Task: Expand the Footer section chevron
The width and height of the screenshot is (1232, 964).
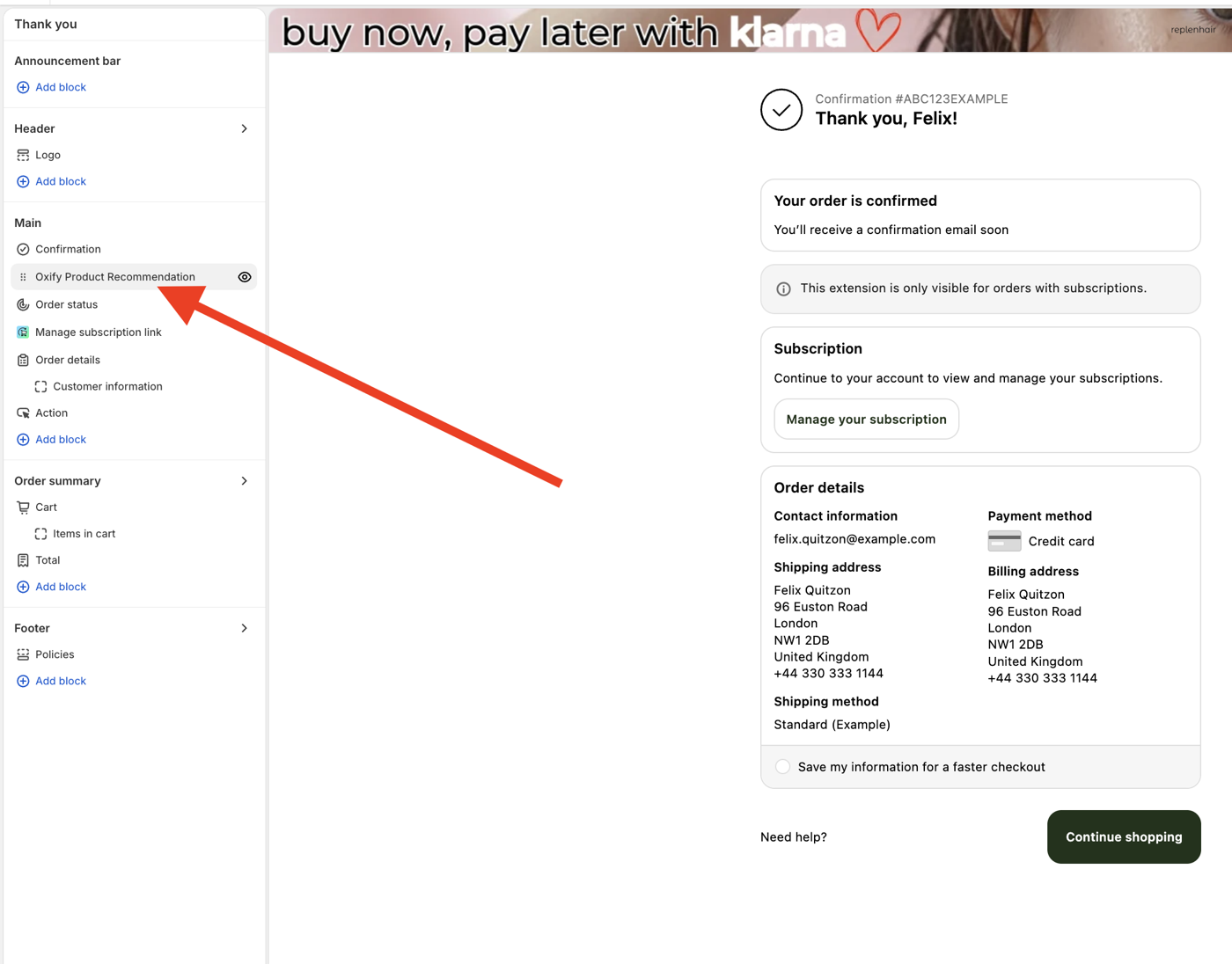Action: click(x=244, y=628)
